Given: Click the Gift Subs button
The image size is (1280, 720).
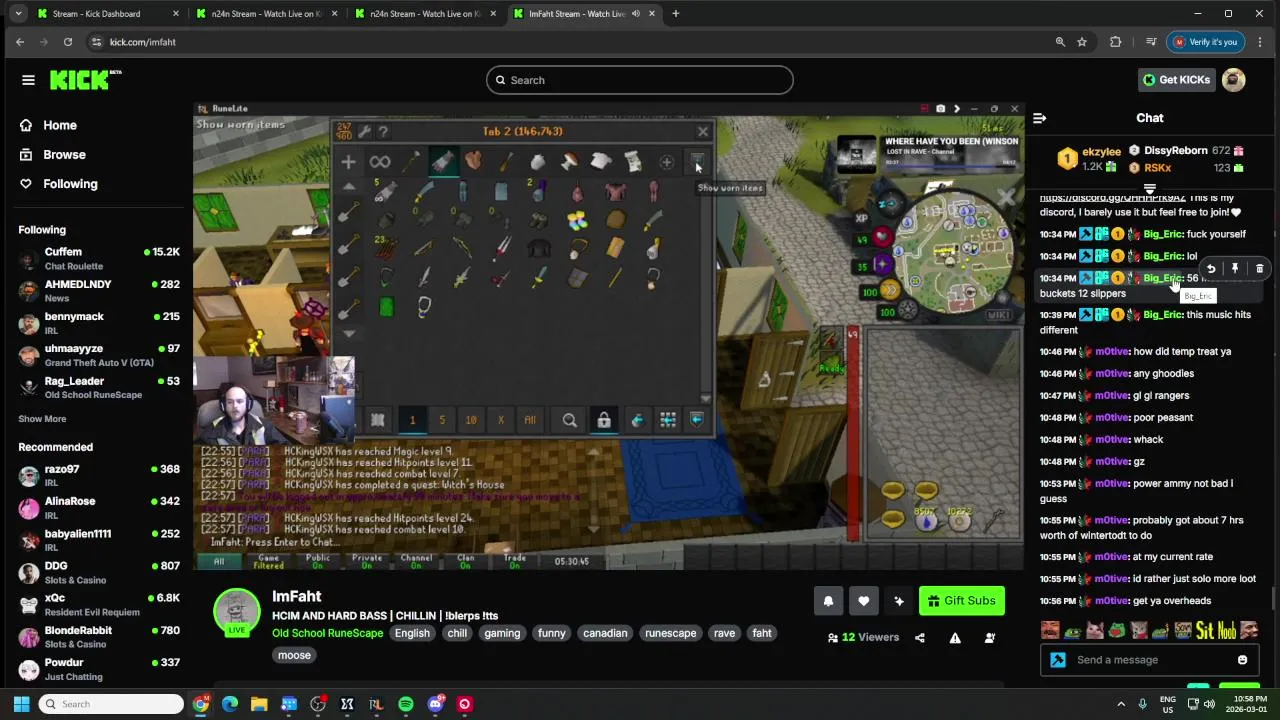Looking at the screenshot, I should 961,601.
